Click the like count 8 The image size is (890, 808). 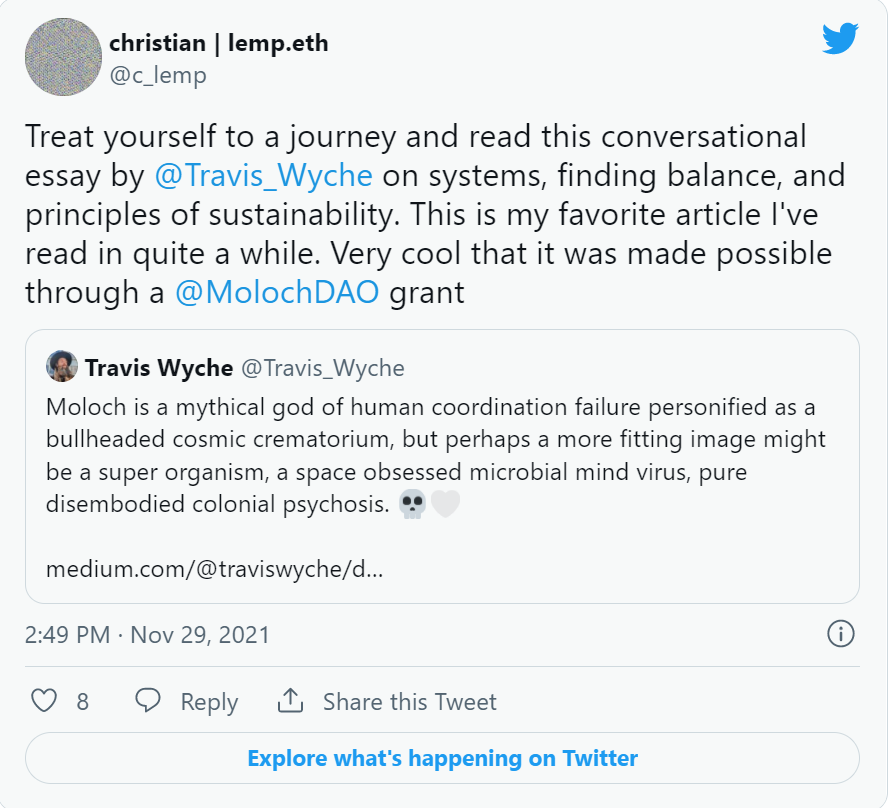[x=83, y=702]
